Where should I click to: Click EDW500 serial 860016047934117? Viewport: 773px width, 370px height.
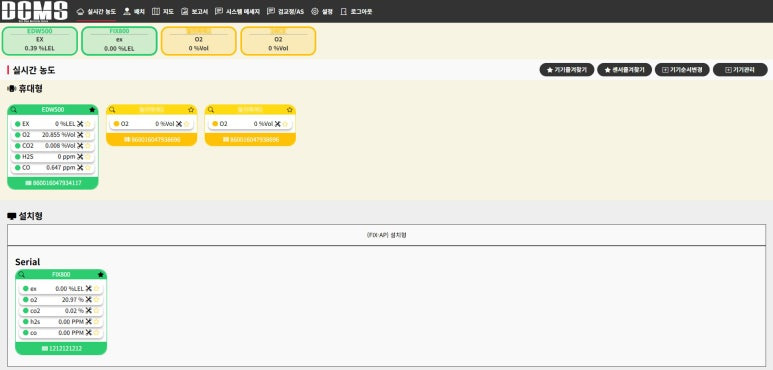[x=53, y=183]
